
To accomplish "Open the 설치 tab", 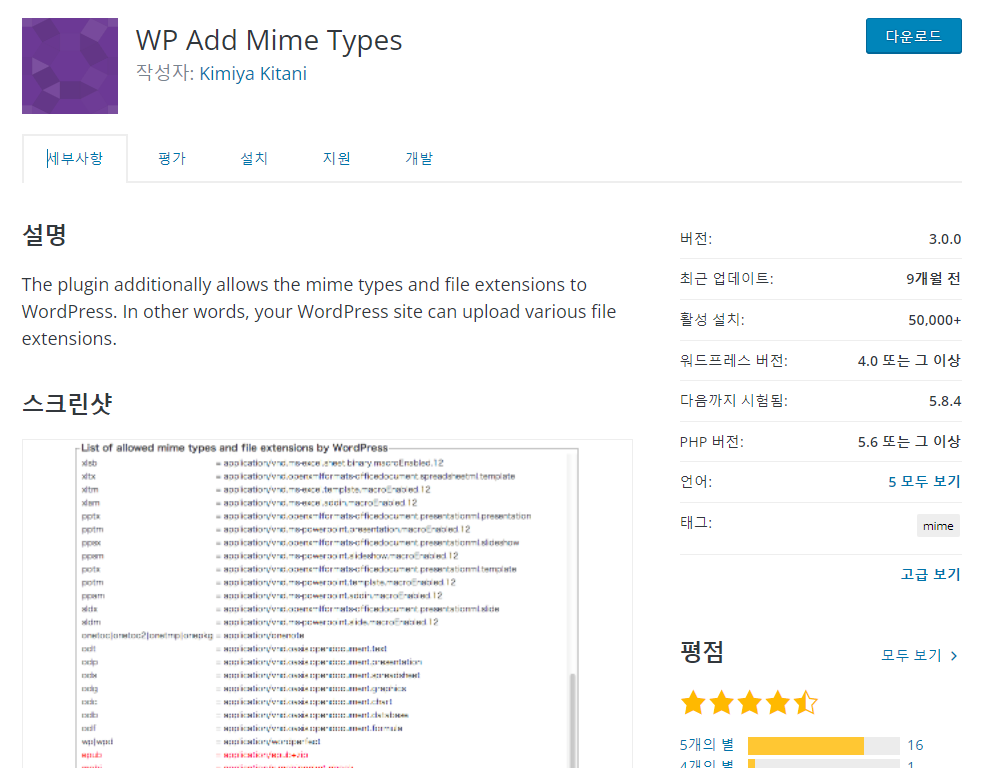I will click(254, 158).
